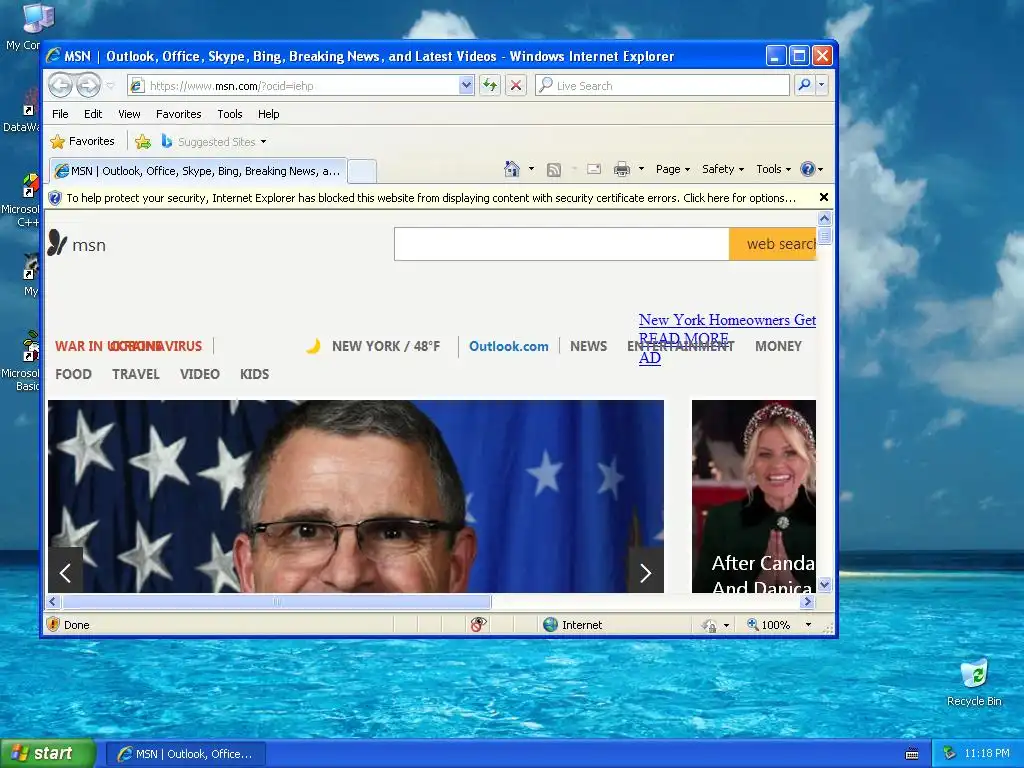This screenshot has height=768, width=1024.
Task: Run search with the magnifier button
Action: click(x=805, y=85)
